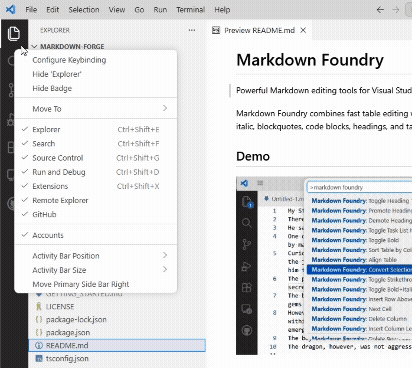The width and height of the screenshot is (412, 368).
Task: Click VS Code logo in demo image
Action: [244, 183]
